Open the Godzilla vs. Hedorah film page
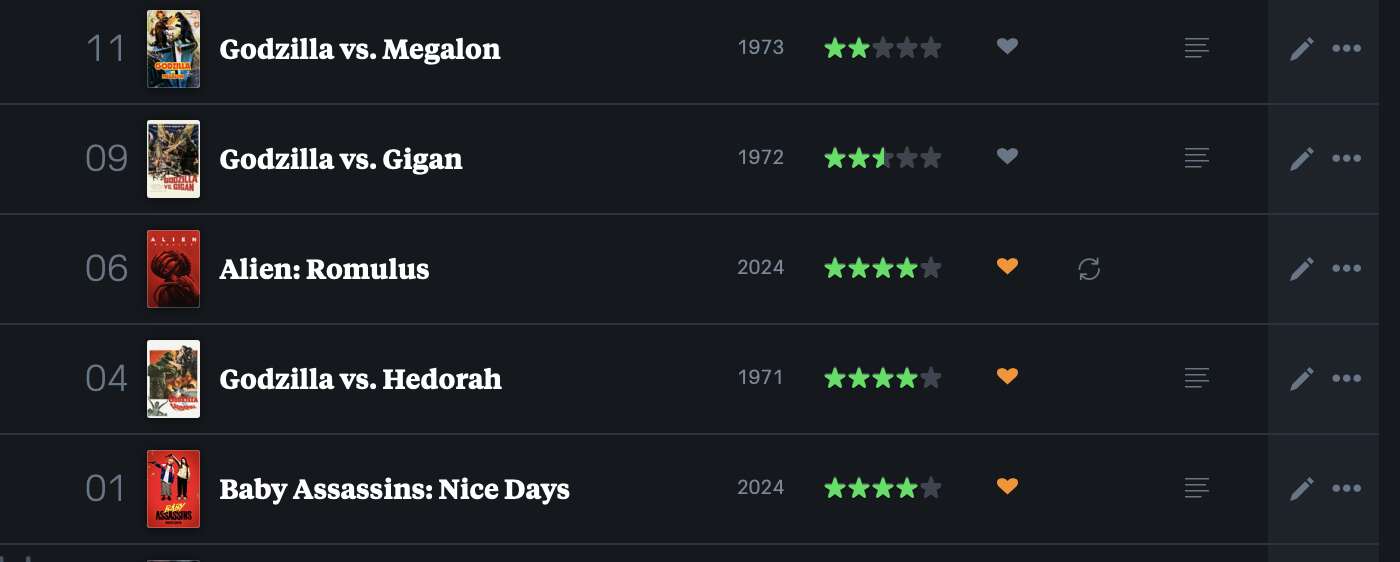1400x562 pixels. (x=360, y=379)
